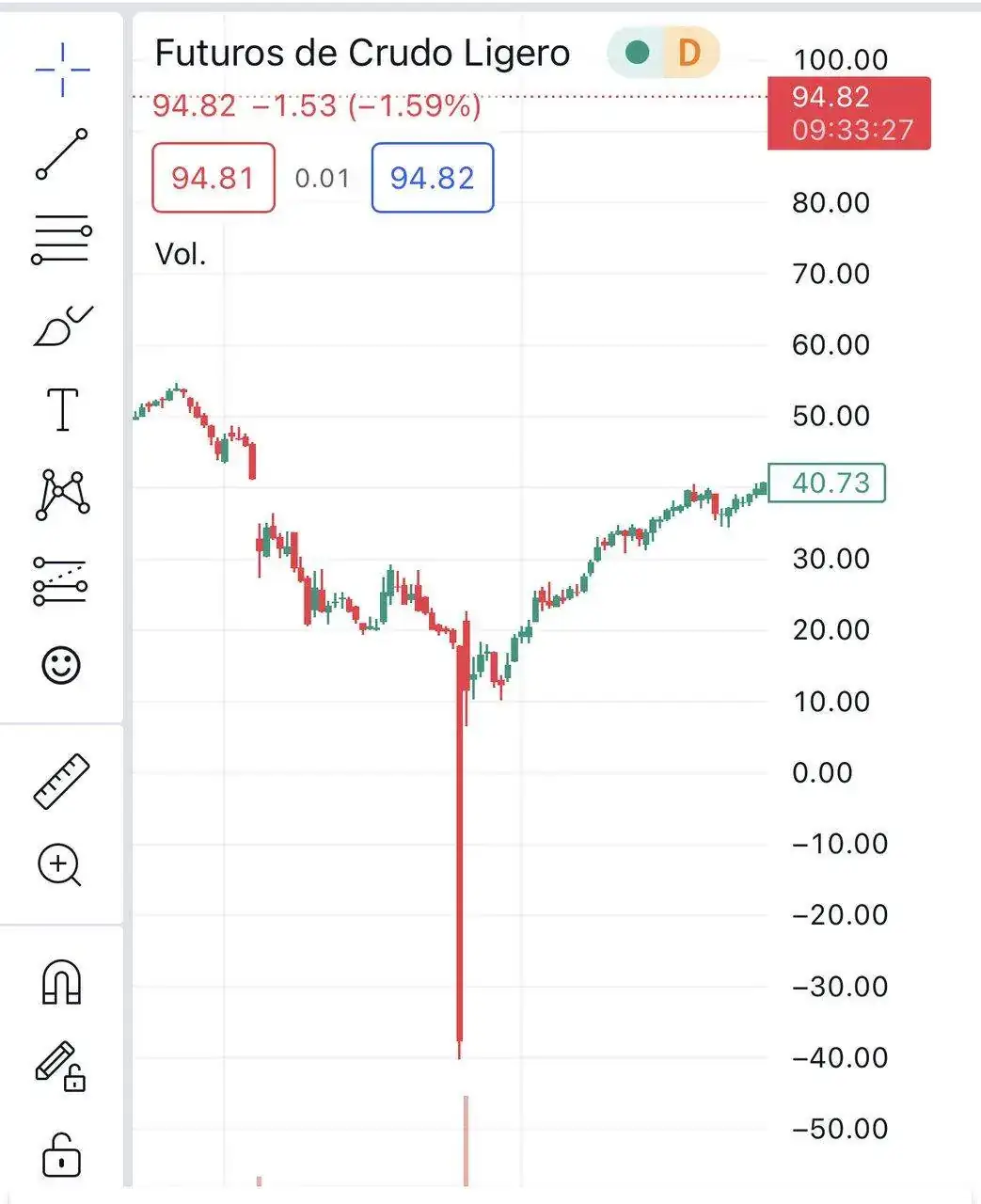
Task: Click the red sell price 94.81
Action: click(x=214, y=178)
